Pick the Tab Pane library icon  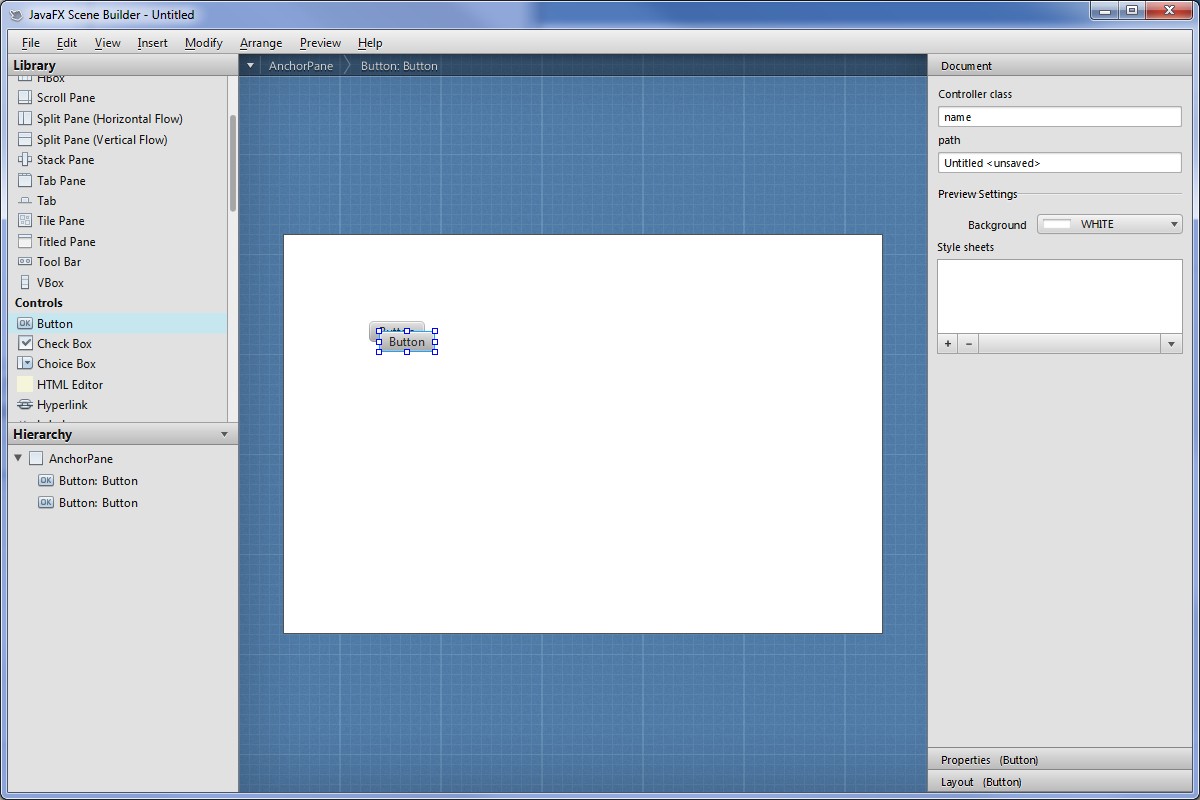click(25, 181)
